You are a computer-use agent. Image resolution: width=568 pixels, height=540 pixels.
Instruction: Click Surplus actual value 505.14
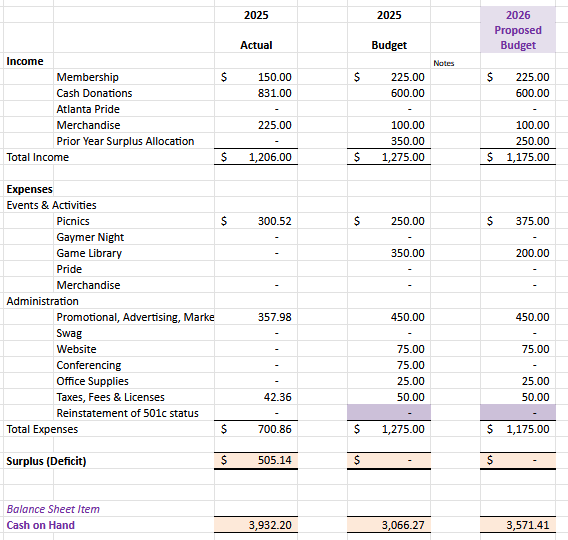coord(274,460)
